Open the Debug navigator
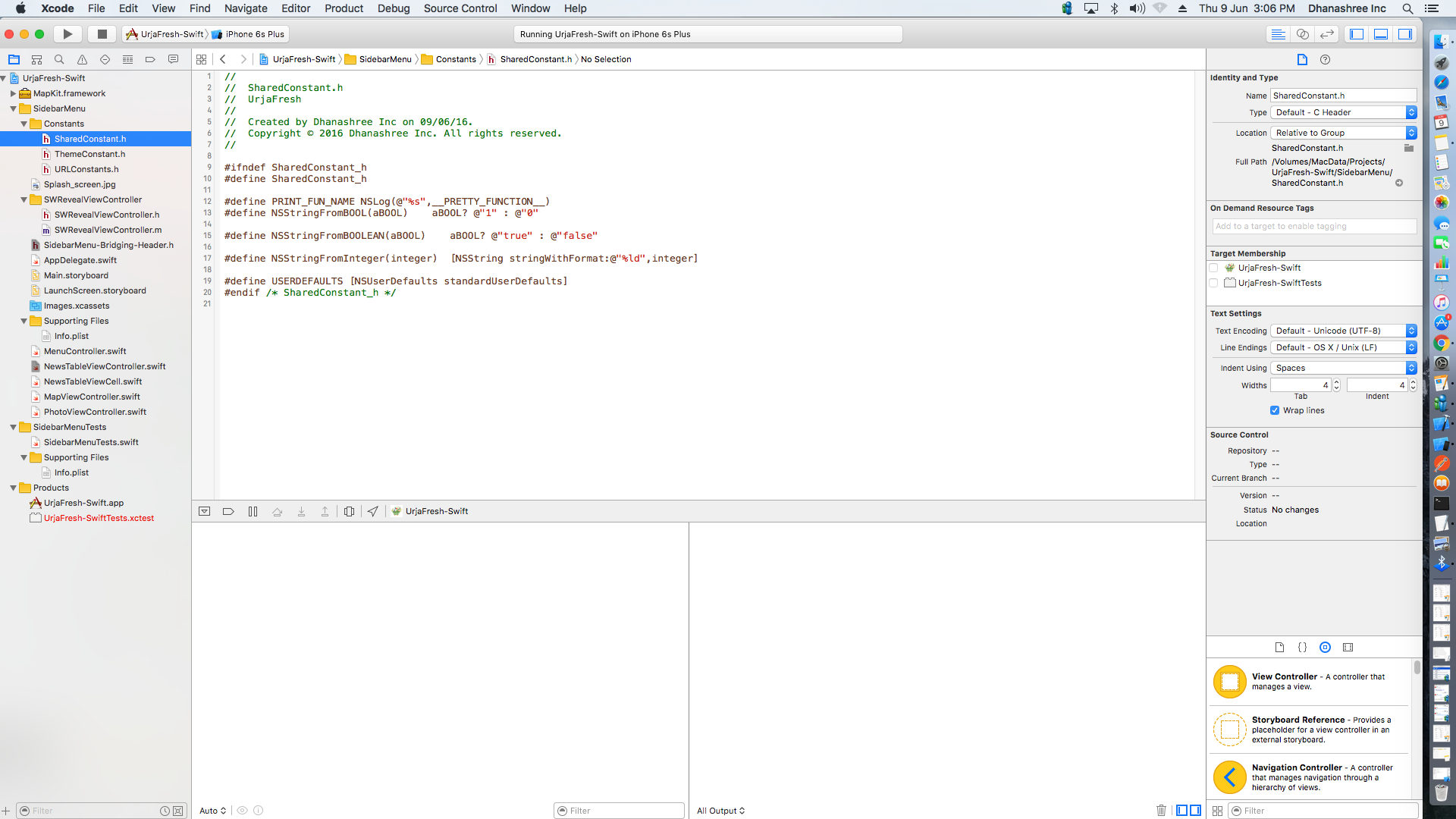Viewport: 1456px width, 819px height. (127, 59)
